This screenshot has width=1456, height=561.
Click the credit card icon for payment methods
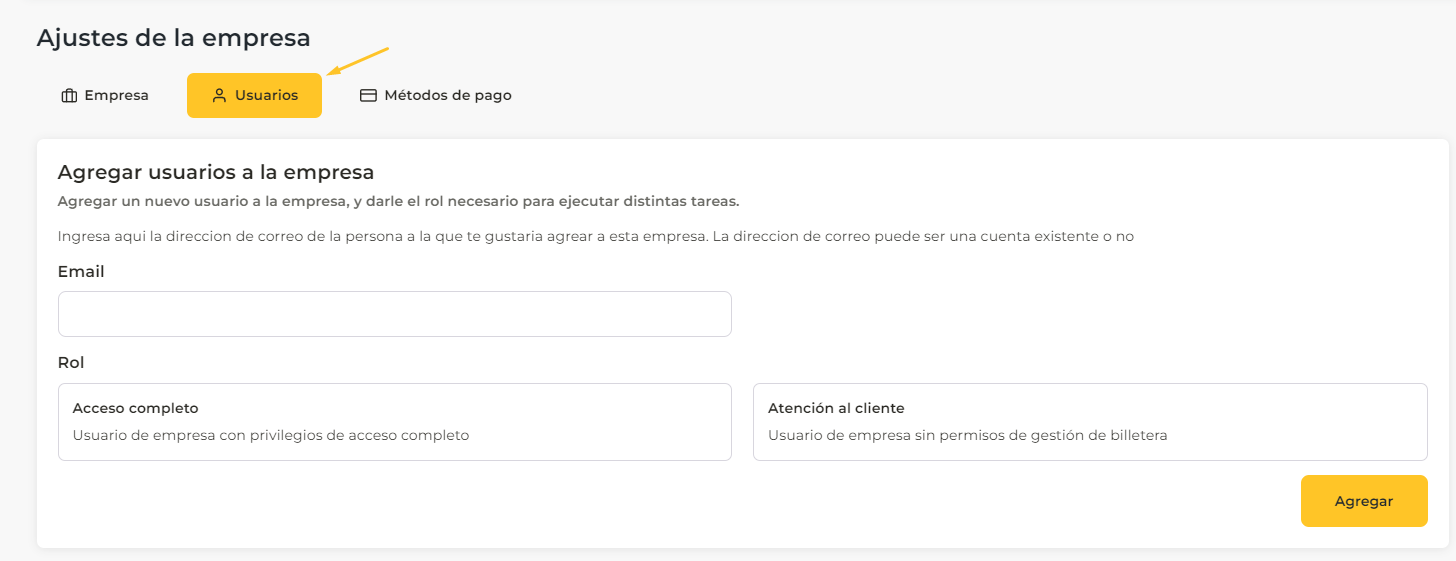click(368, 96)
